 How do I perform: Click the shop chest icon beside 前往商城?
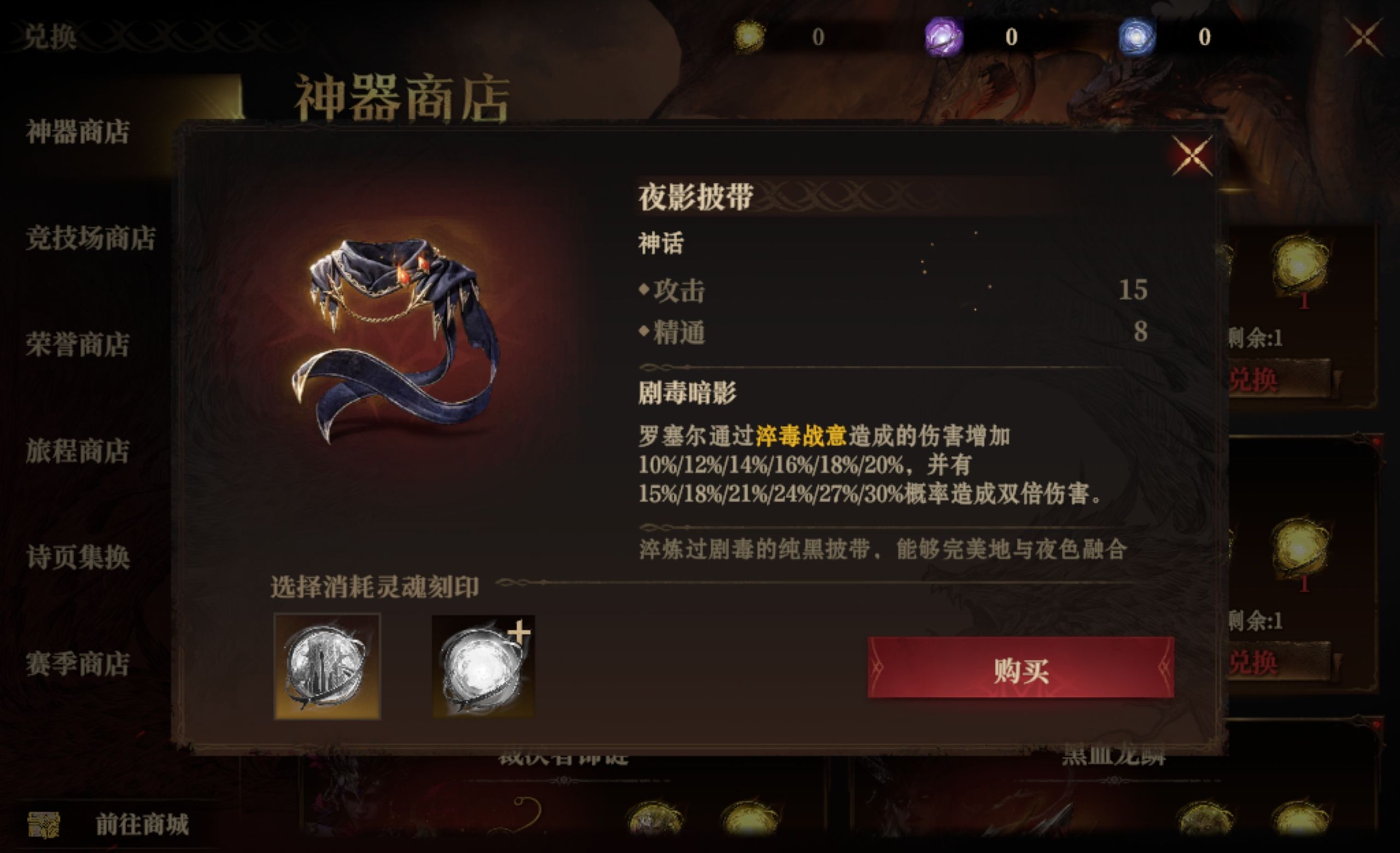[44, 825]
